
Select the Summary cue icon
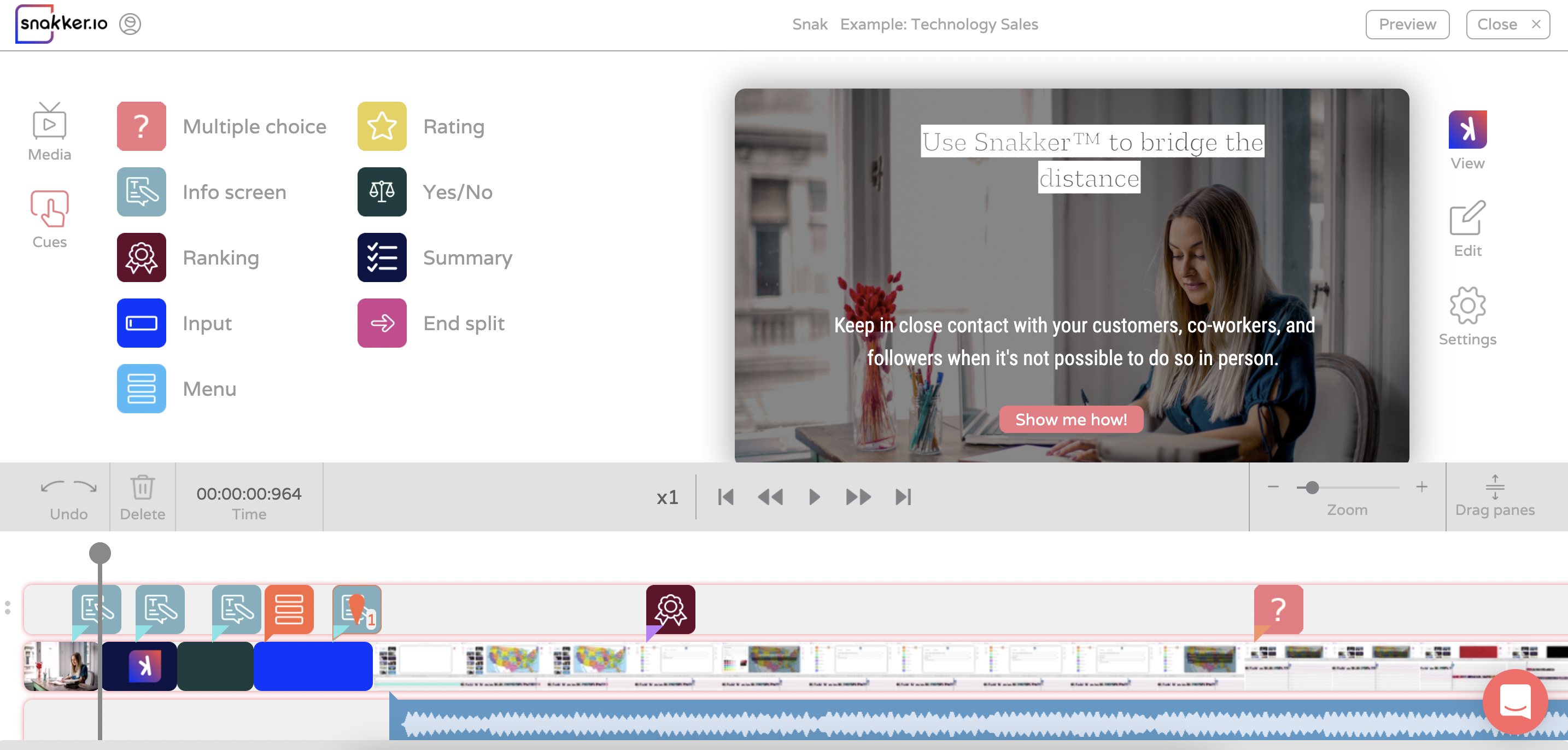tap(382, 257)
